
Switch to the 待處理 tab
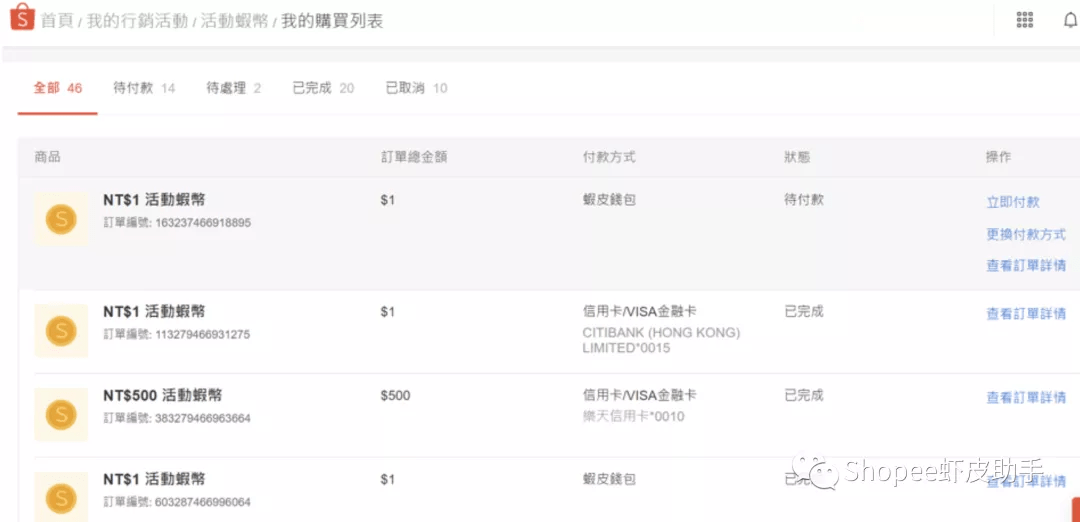pos(233,88)
